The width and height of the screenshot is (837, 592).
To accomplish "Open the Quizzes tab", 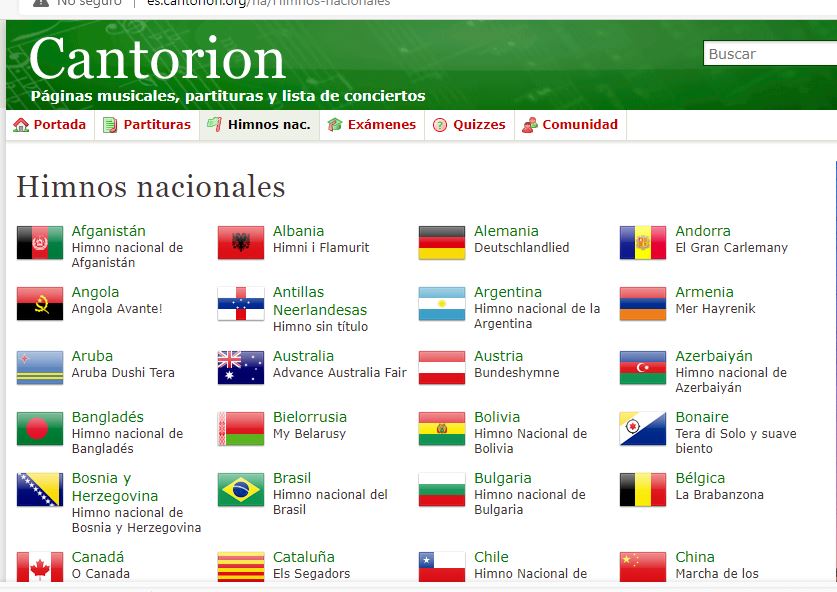I will pyautogui.click(x=469, y=125).
